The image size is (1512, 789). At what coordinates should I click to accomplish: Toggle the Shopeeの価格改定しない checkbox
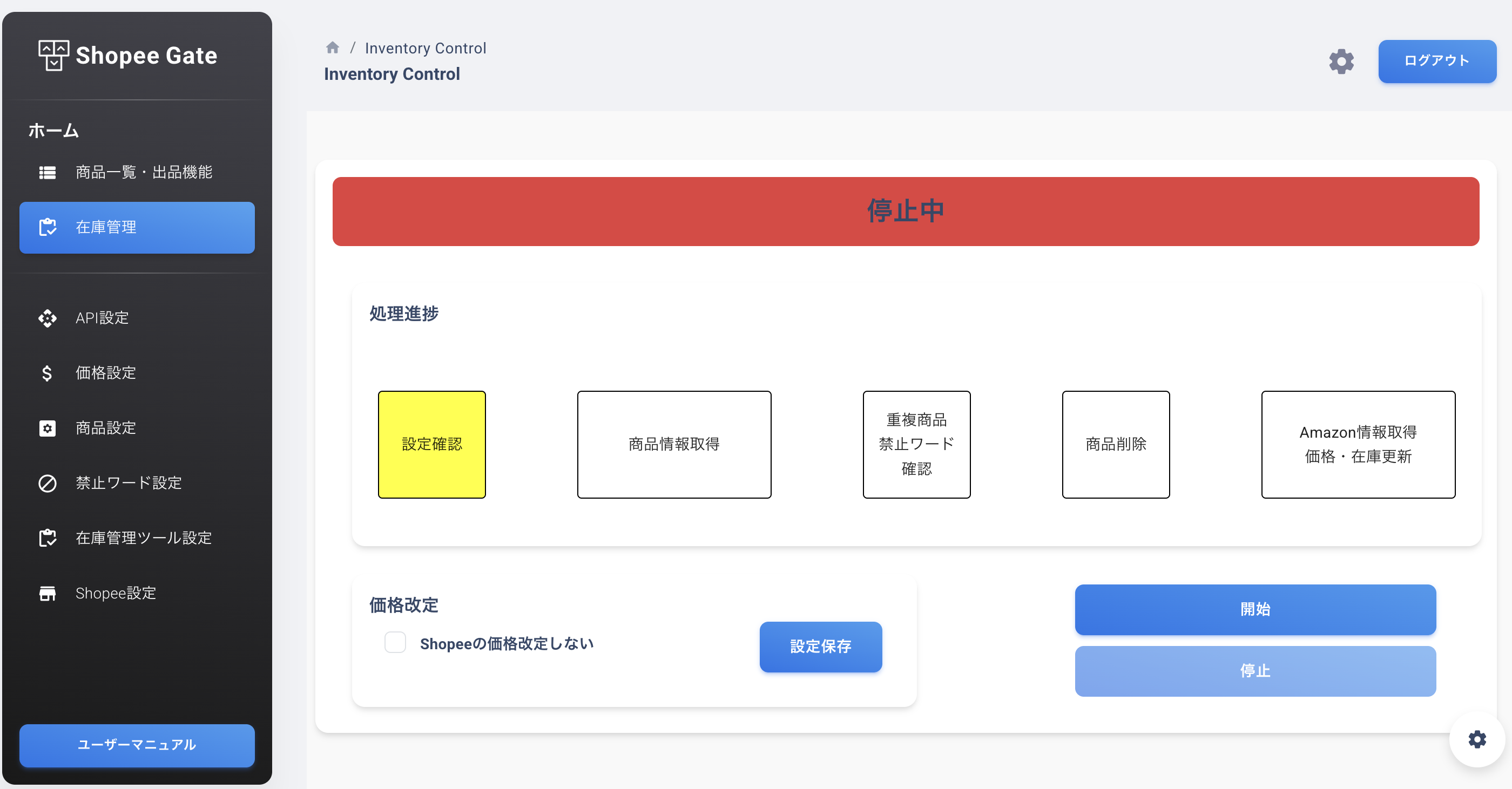point(395,642)
